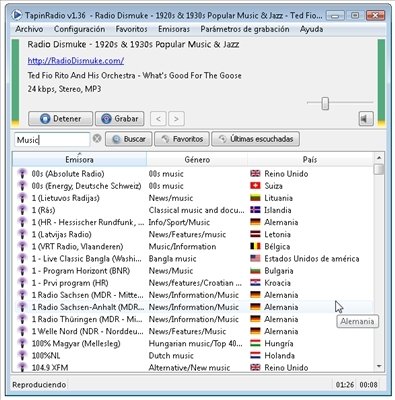The width and height of the screenshot is (395, 400).
Task: Click in the Music search input field
Action: [52, 139]
